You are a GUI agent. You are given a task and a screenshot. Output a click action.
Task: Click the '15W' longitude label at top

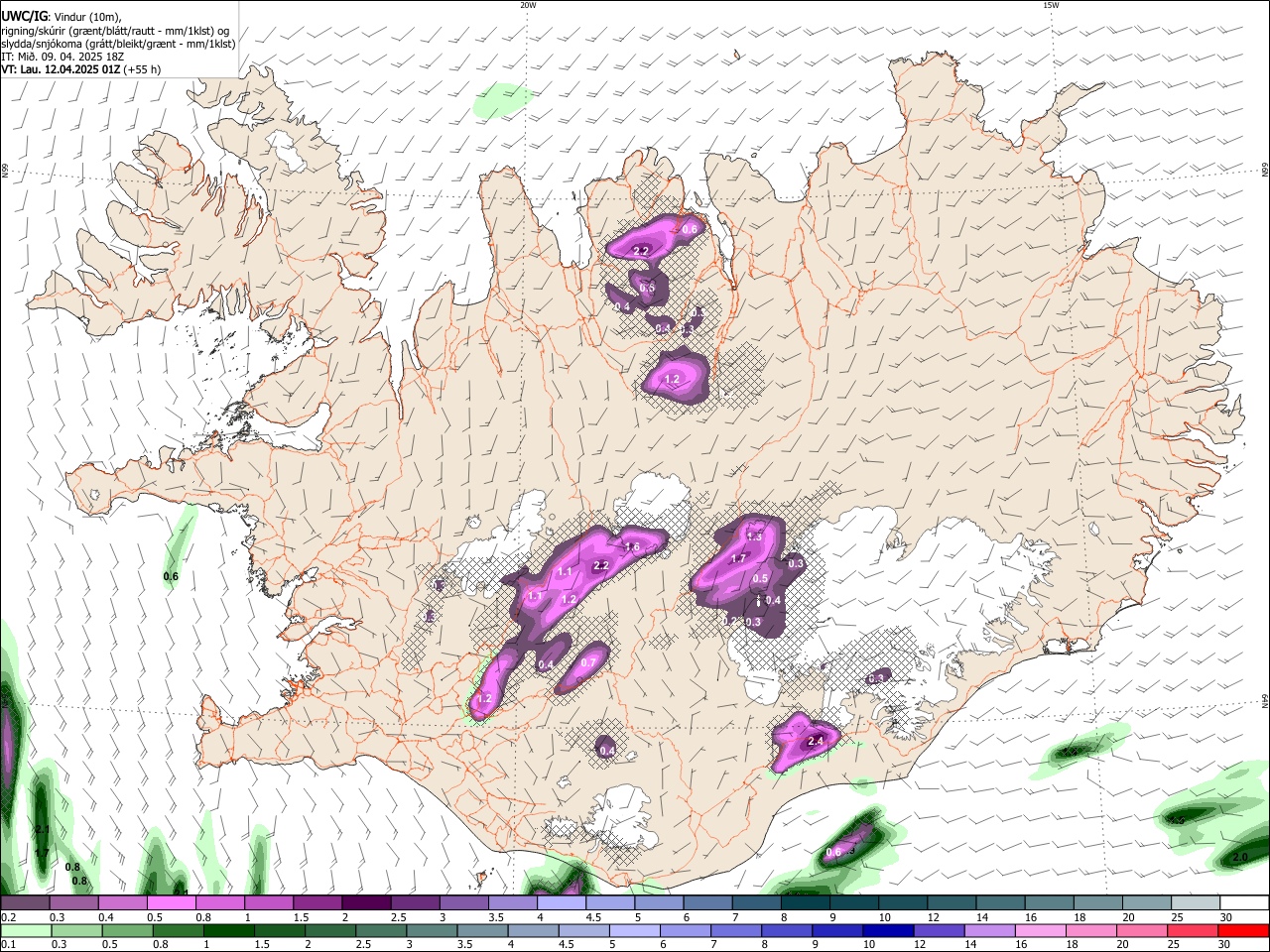(x=1051, y=5)
